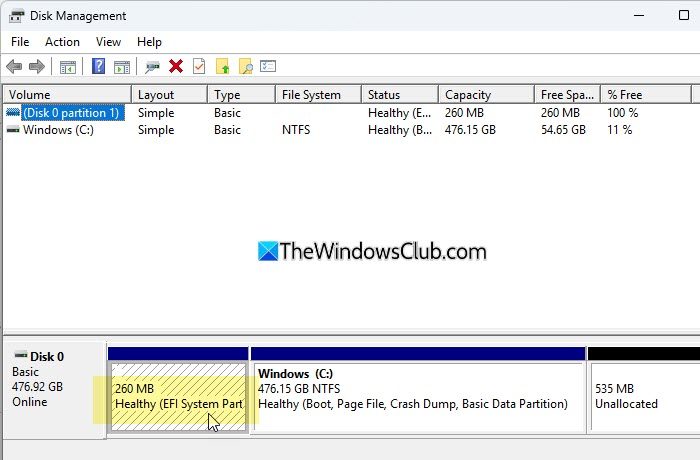This screenshot has width=700, height=460.
Task: Sort by the Volume column header
Action: (67, 95)
